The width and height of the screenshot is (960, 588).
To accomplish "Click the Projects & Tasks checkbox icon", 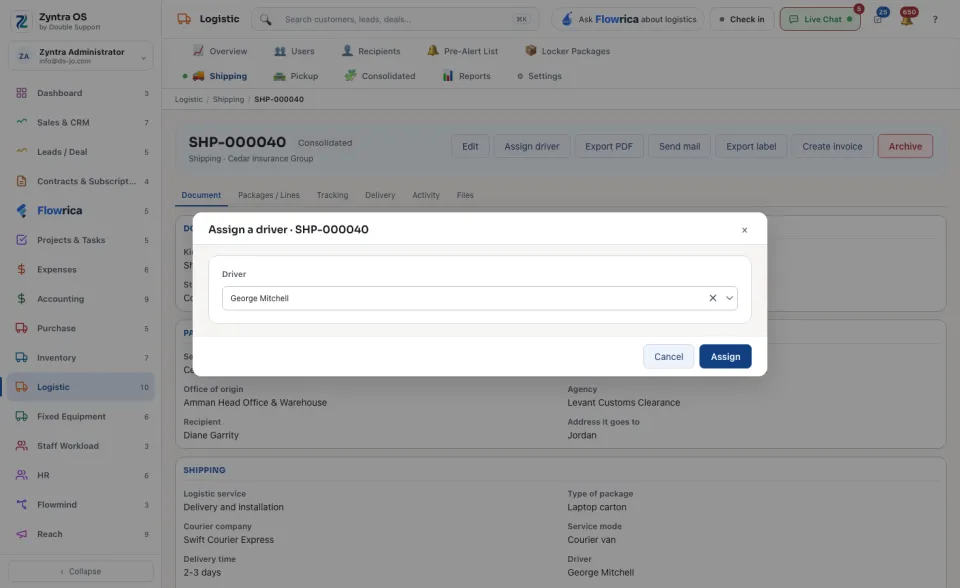I will coord(21,239).
